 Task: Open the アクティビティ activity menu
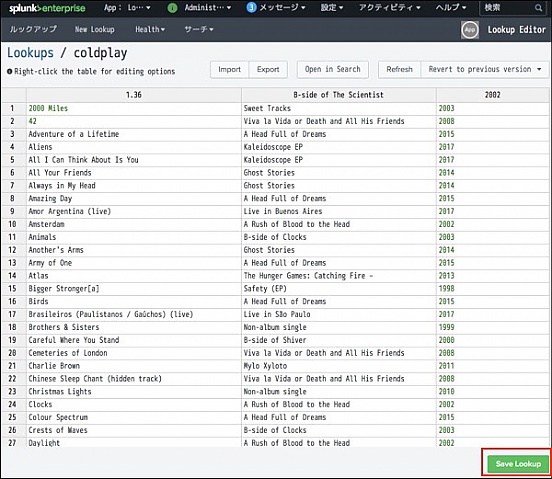[x=390, y=7]
